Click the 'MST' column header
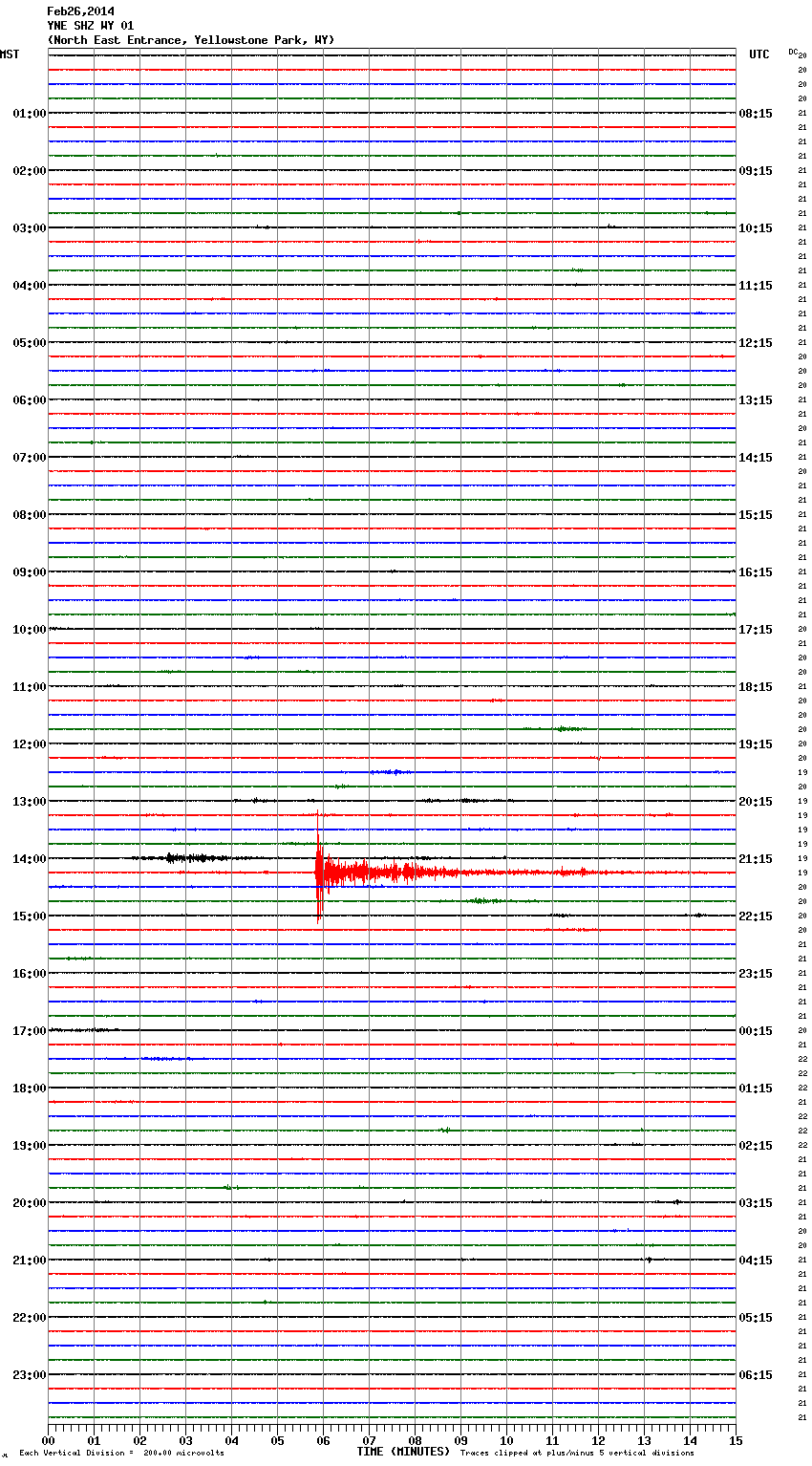The height and width of the screenshot is (1466, 812). [x=10, y=54]
